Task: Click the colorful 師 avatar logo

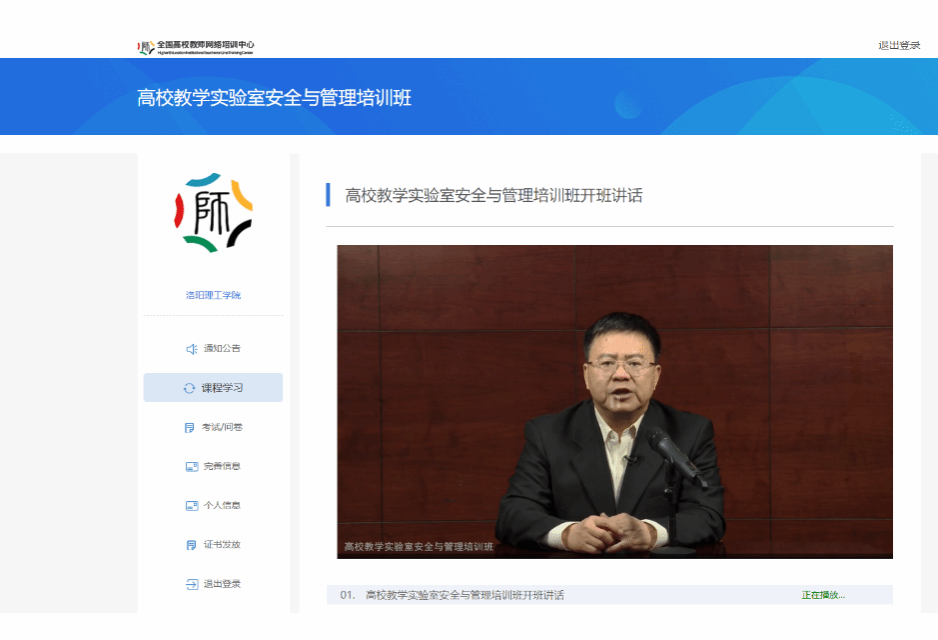Action: [213, 212]
